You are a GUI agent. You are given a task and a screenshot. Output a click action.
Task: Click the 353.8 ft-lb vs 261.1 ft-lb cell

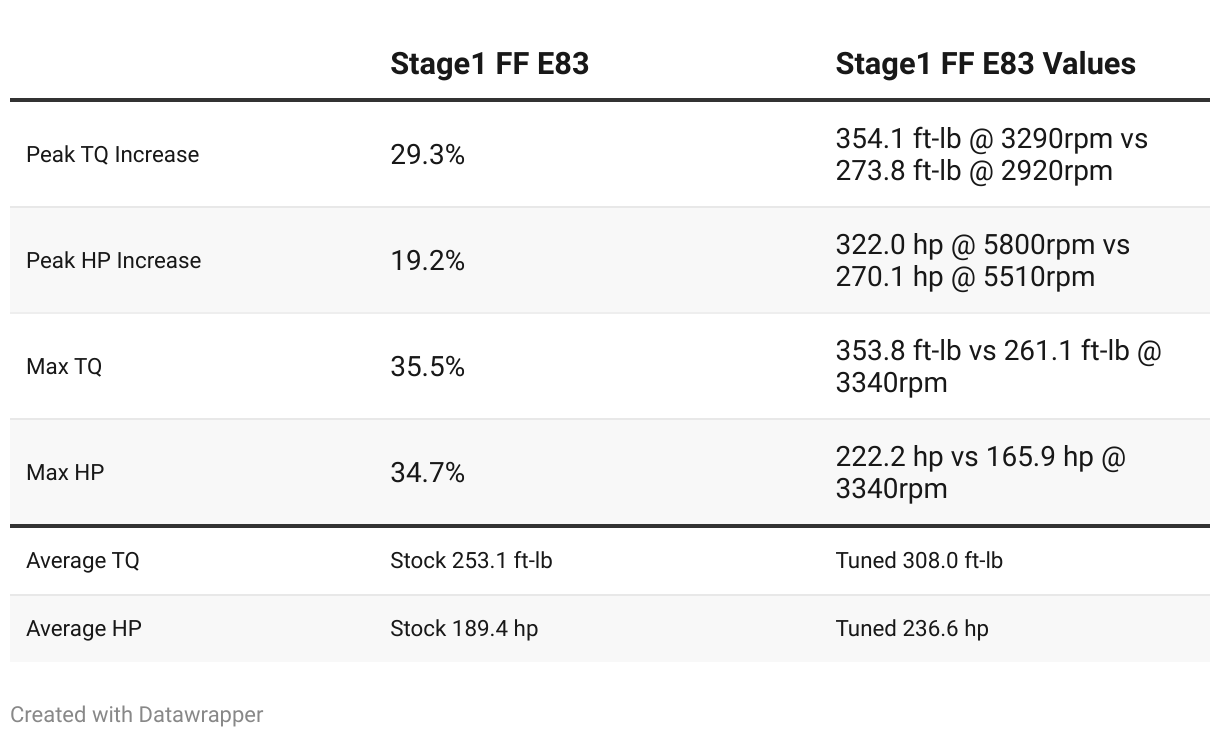point(997,367)
